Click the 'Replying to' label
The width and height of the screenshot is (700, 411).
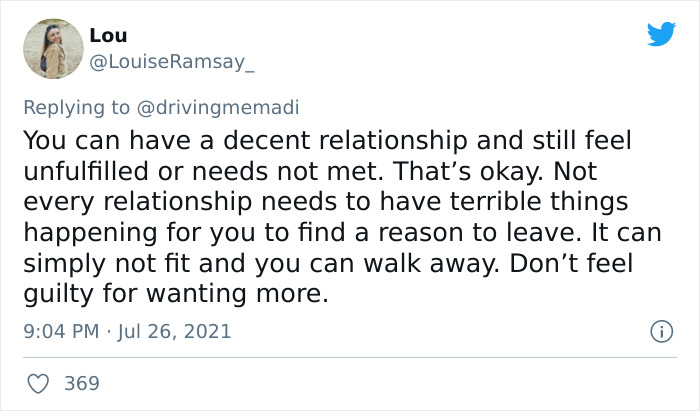click(76, 108)
